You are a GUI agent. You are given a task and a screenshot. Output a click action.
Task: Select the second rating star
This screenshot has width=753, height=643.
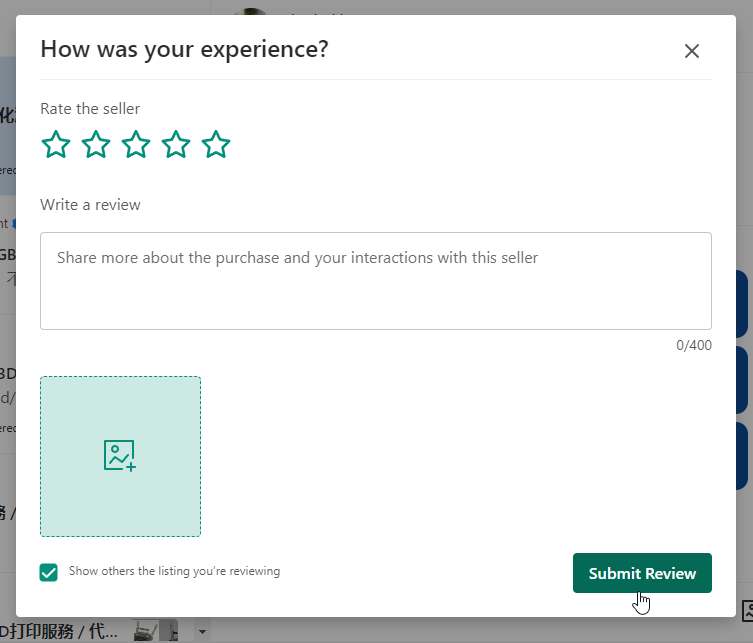[x=96, y=145]
